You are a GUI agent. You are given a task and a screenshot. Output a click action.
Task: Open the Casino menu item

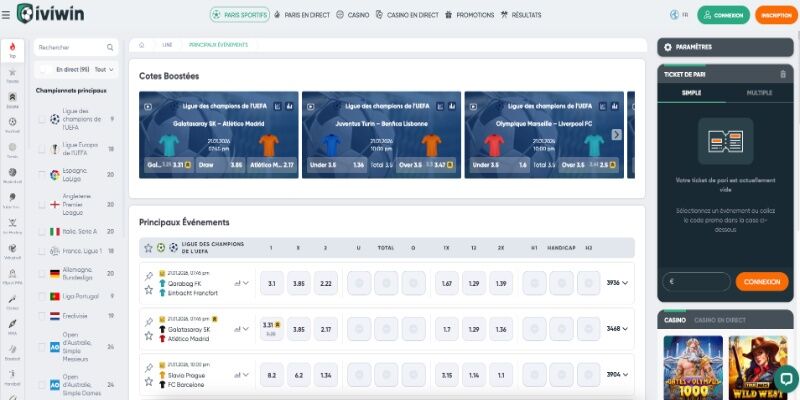[x=353, y=15]
